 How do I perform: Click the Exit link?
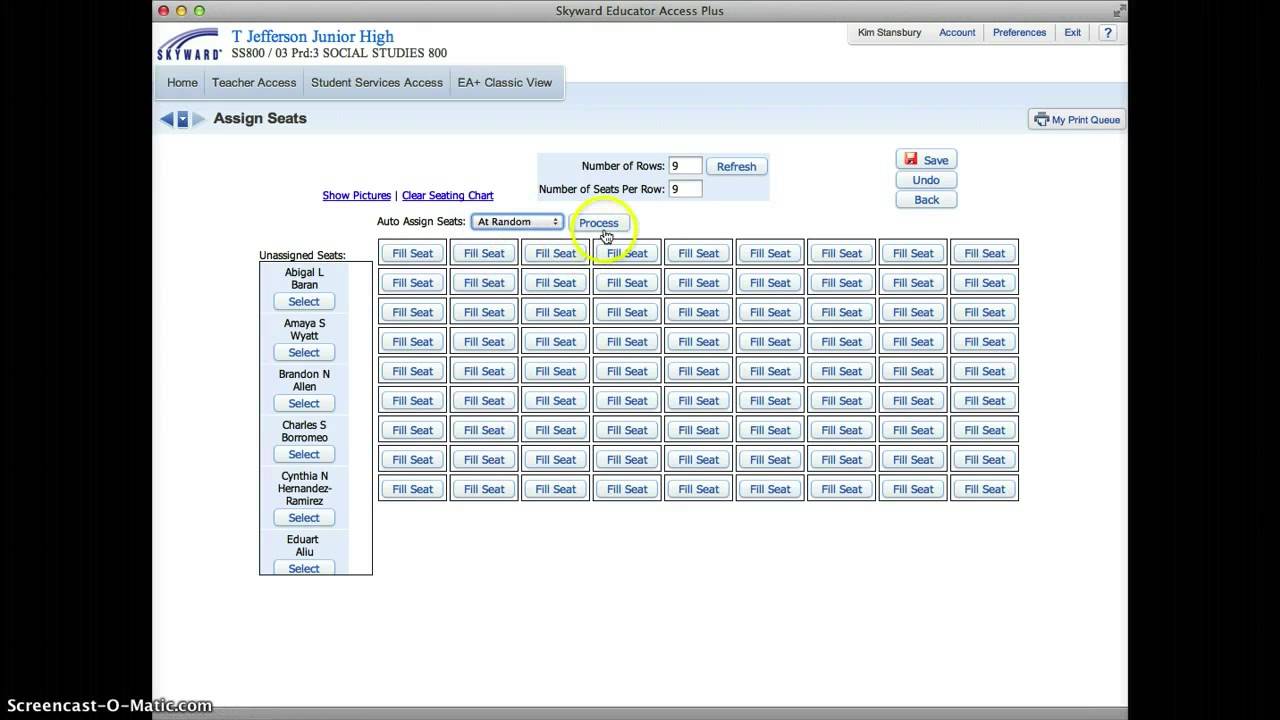tap(1072, 33)
